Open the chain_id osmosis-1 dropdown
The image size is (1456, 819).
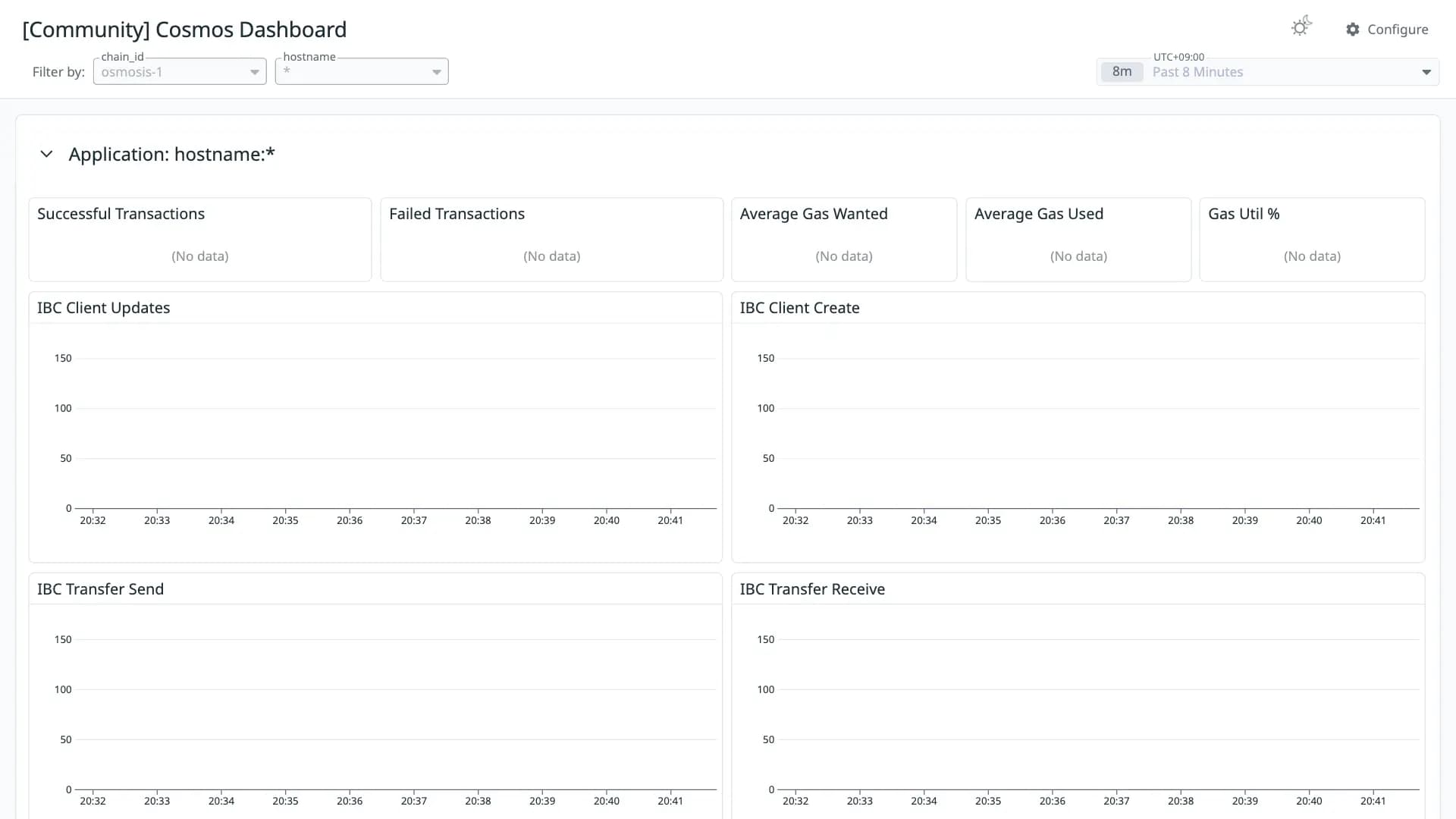(180, 72)
